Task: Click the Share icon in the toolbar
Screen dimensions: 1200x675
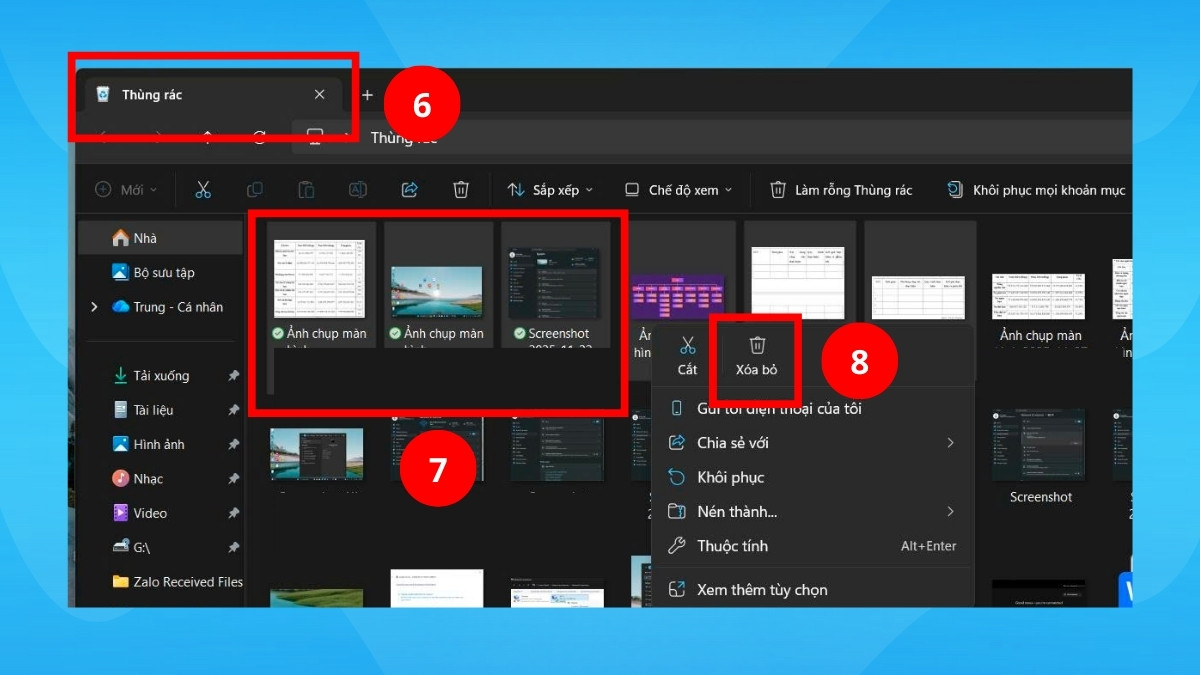Action: point(409,190)
